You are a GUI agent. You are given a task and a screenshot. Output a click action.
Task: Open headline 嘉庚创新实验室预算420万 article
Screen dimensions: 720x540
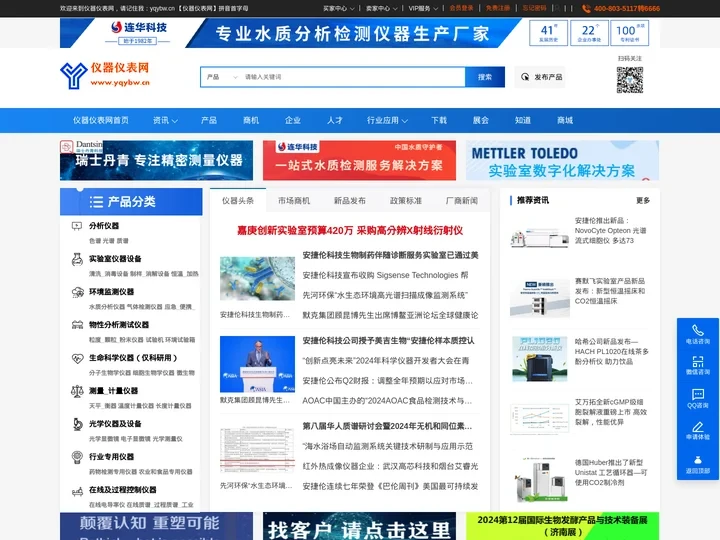[350, 231]
